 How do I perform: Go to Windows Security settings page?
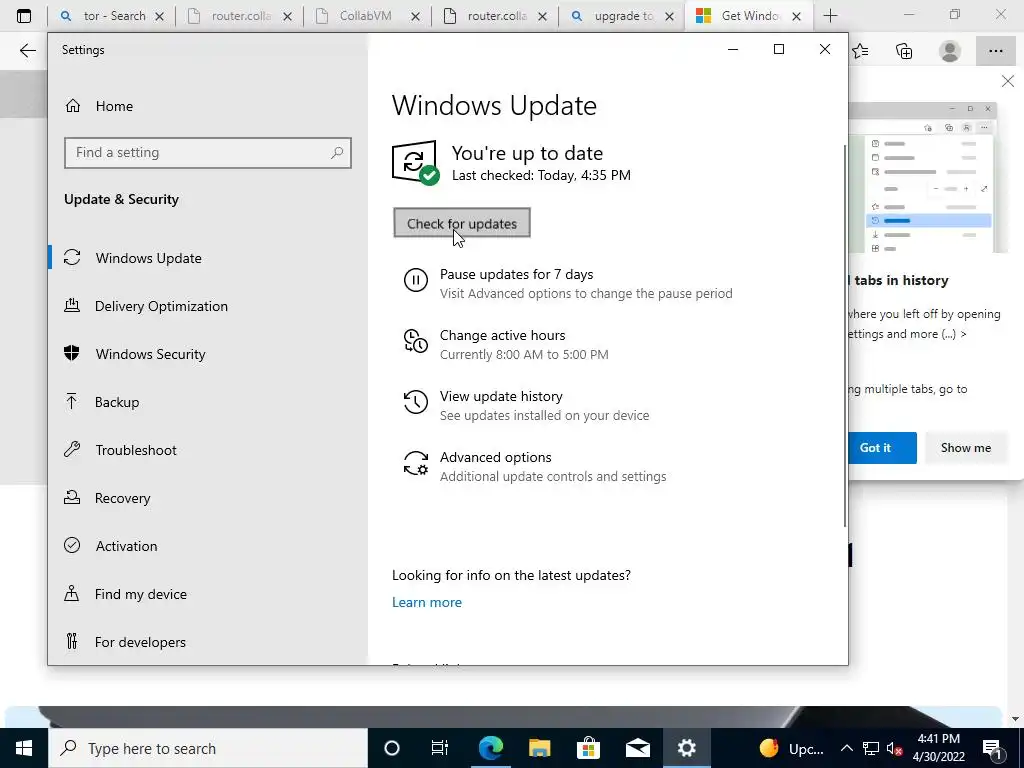tap(208, 353)
